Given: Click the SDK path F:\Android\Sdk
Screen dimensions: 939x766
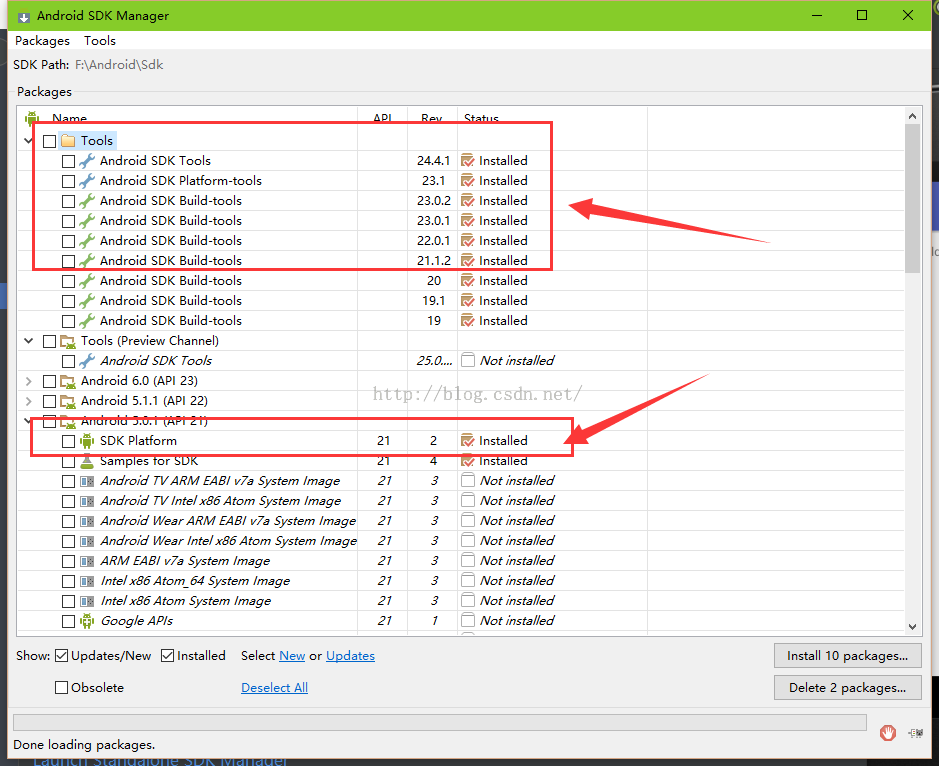Looking at the screenshot, I should 119,65.
